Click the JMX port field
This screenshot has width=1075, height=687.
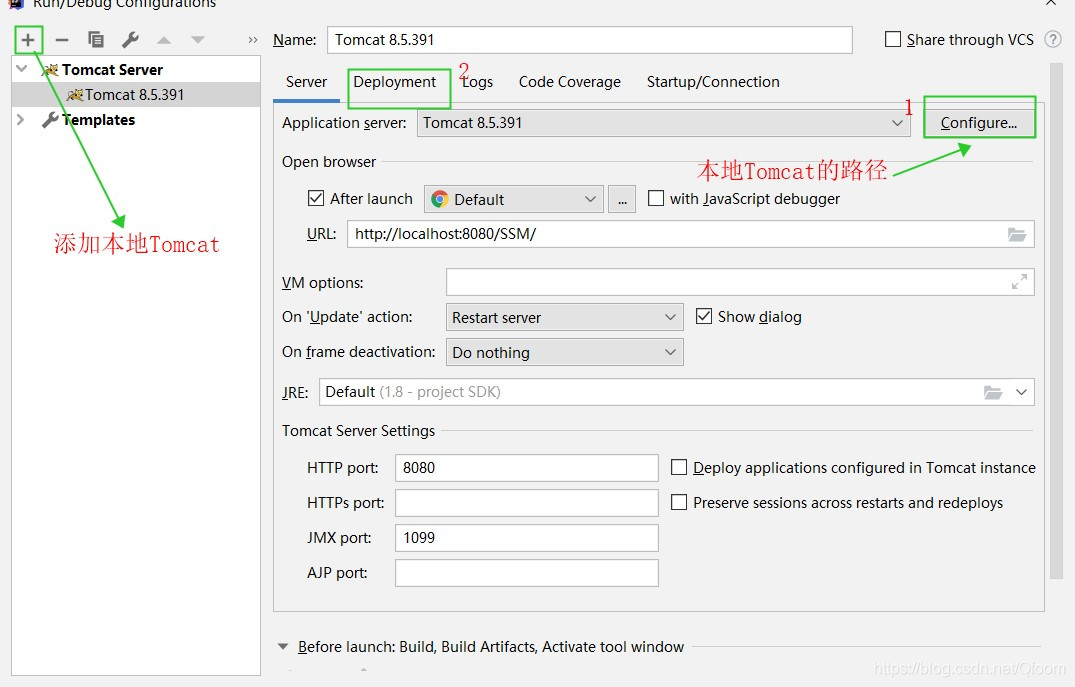[527, 538]
